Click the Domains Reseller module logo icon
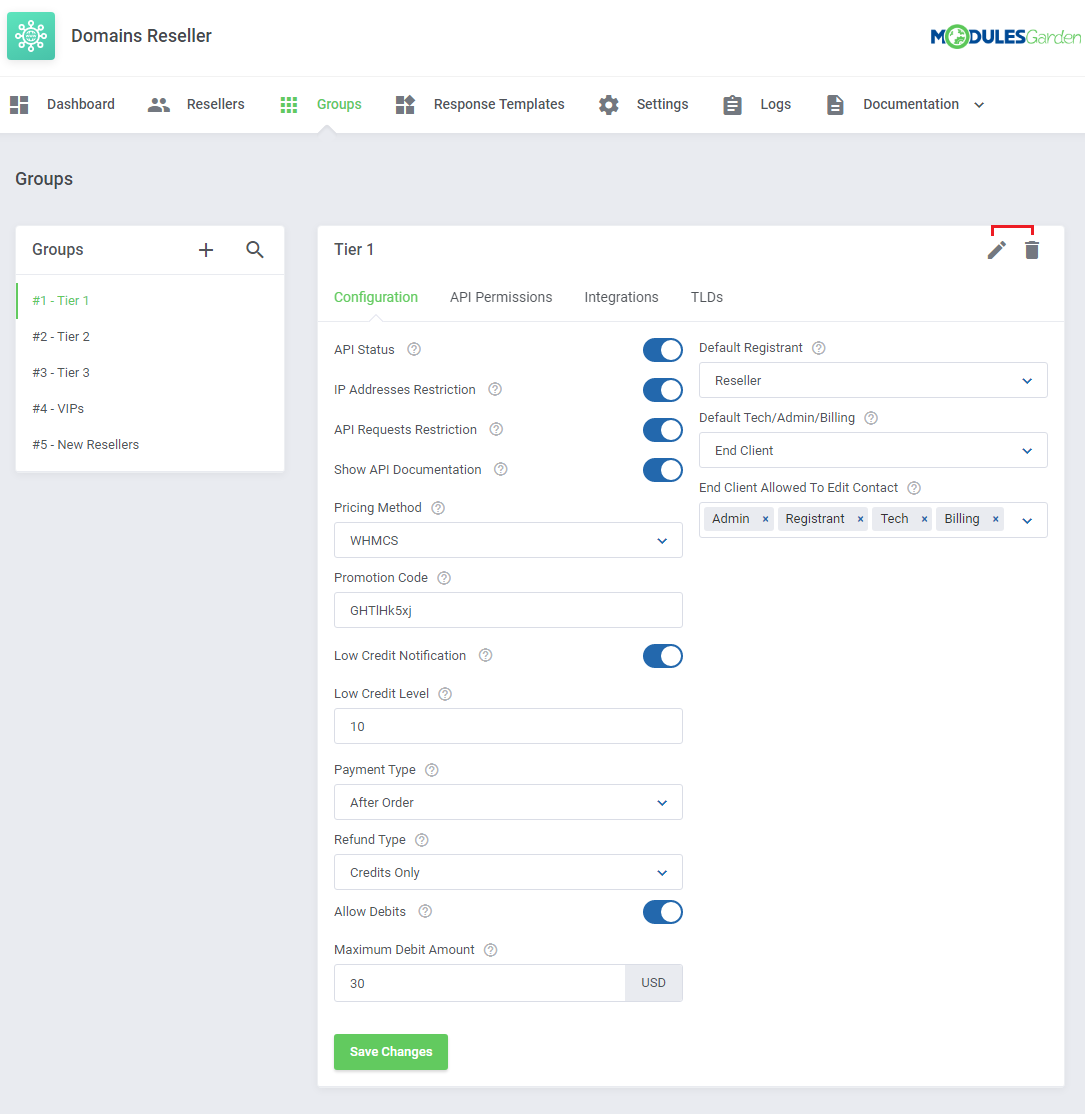The width and height of the screenshot is (1085, 1114). click(31, 36)
